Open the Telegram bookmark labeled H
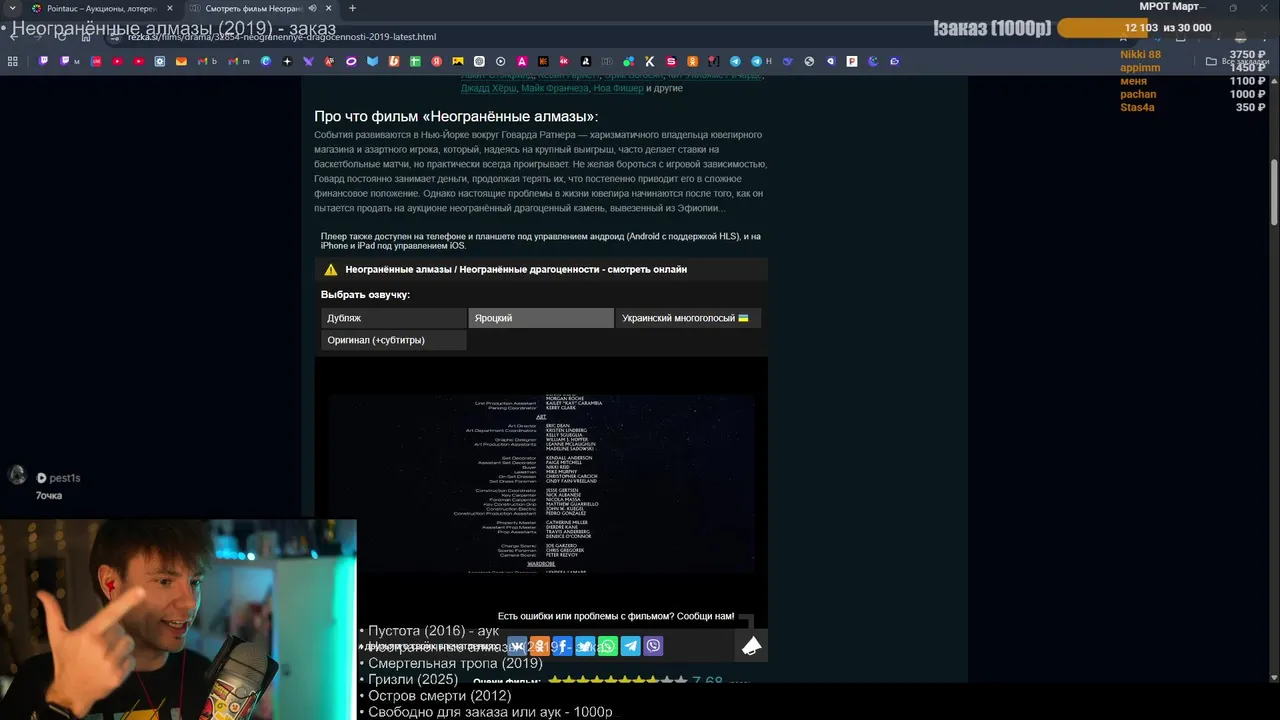The image size is (1280, 720). 761,61
